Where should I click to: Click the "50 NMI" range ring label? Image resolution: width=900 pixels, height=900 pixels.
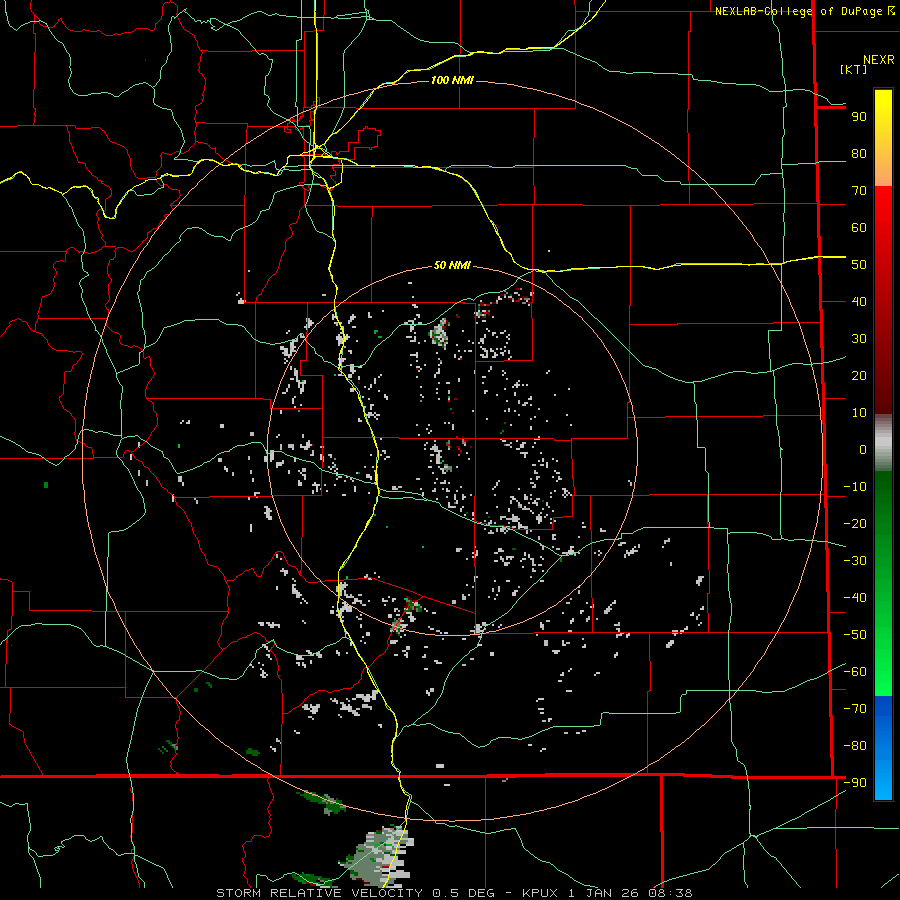pyautogui.click(x=452, y=265)
